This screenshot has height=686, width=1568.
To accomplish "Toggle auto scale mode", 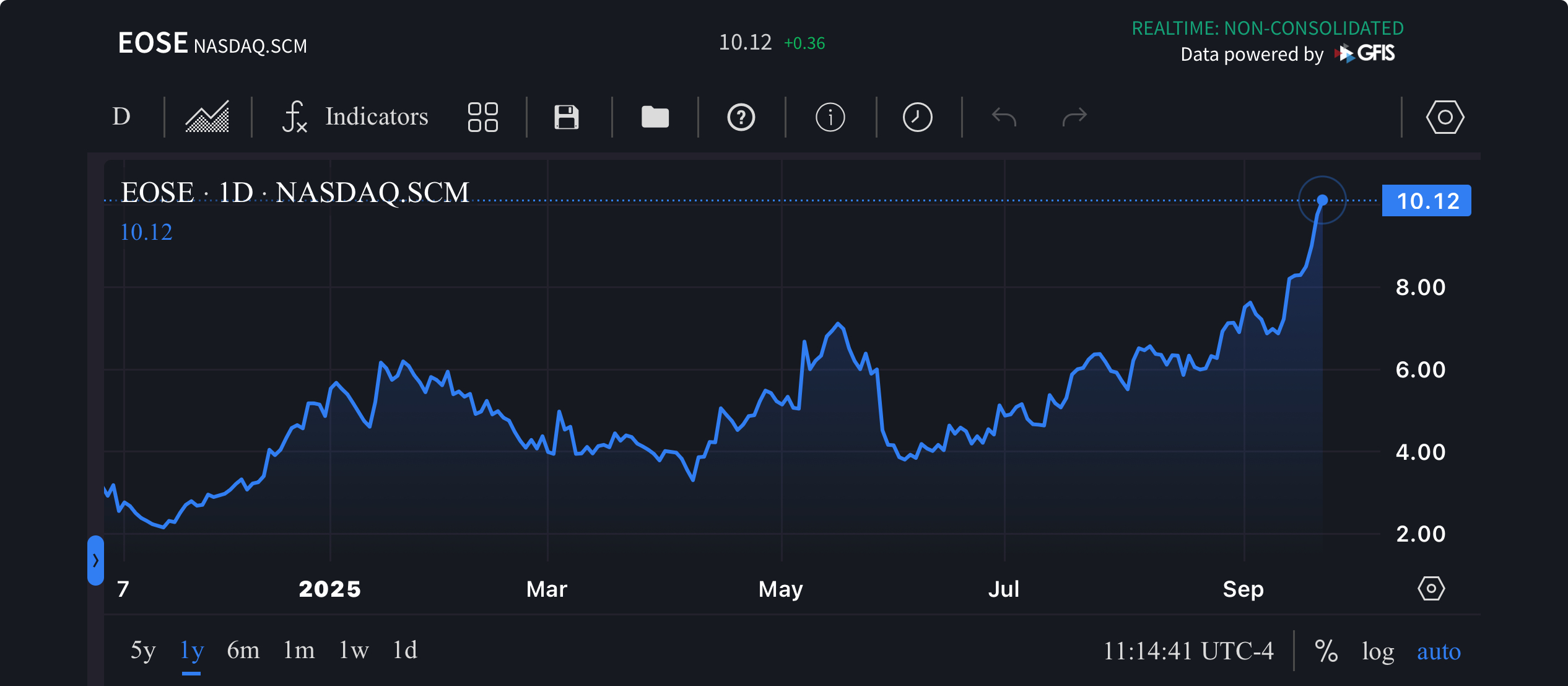I will pyautogui.click(x=1439, y=651).
